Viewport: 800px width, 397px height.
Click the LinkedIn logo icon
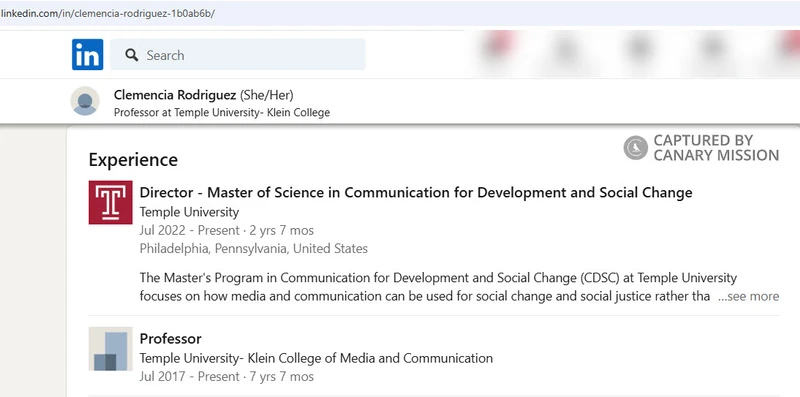(x=87, y=55)
